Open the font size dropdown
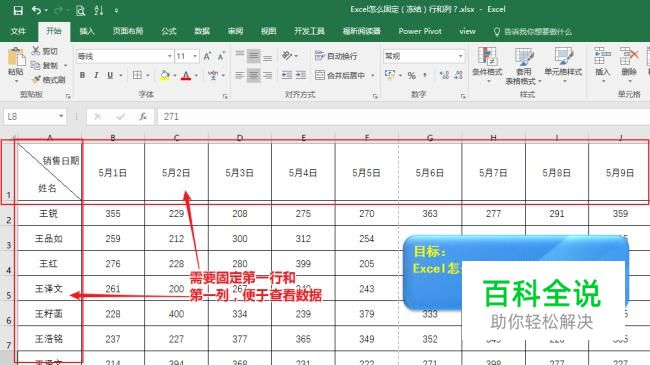 point(195,56)
